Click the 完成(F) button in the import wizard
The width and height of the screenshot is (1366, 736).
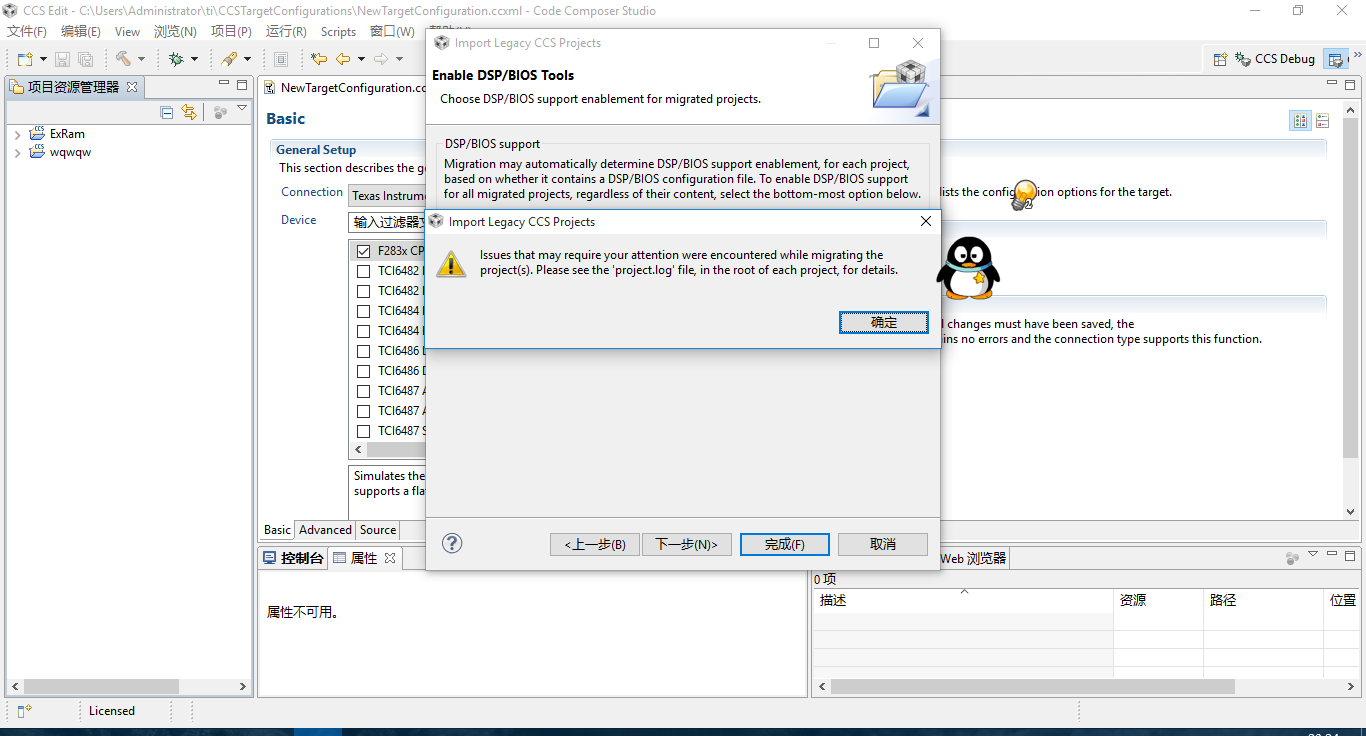784,544
